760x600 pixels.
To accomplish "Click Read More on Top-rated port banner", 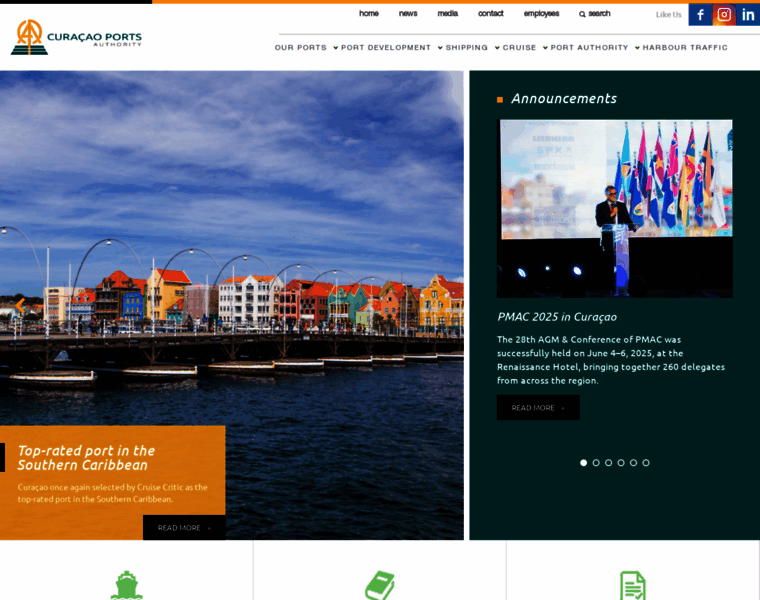I will [x=184, y=528].
